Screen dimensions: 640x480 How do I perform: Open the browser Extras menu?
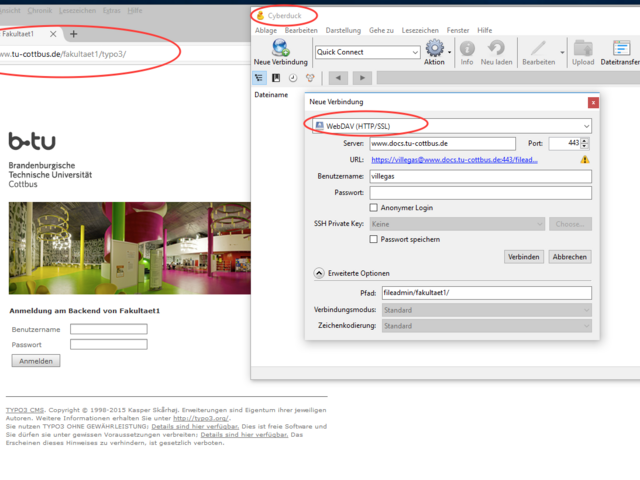tap(111, 11)
